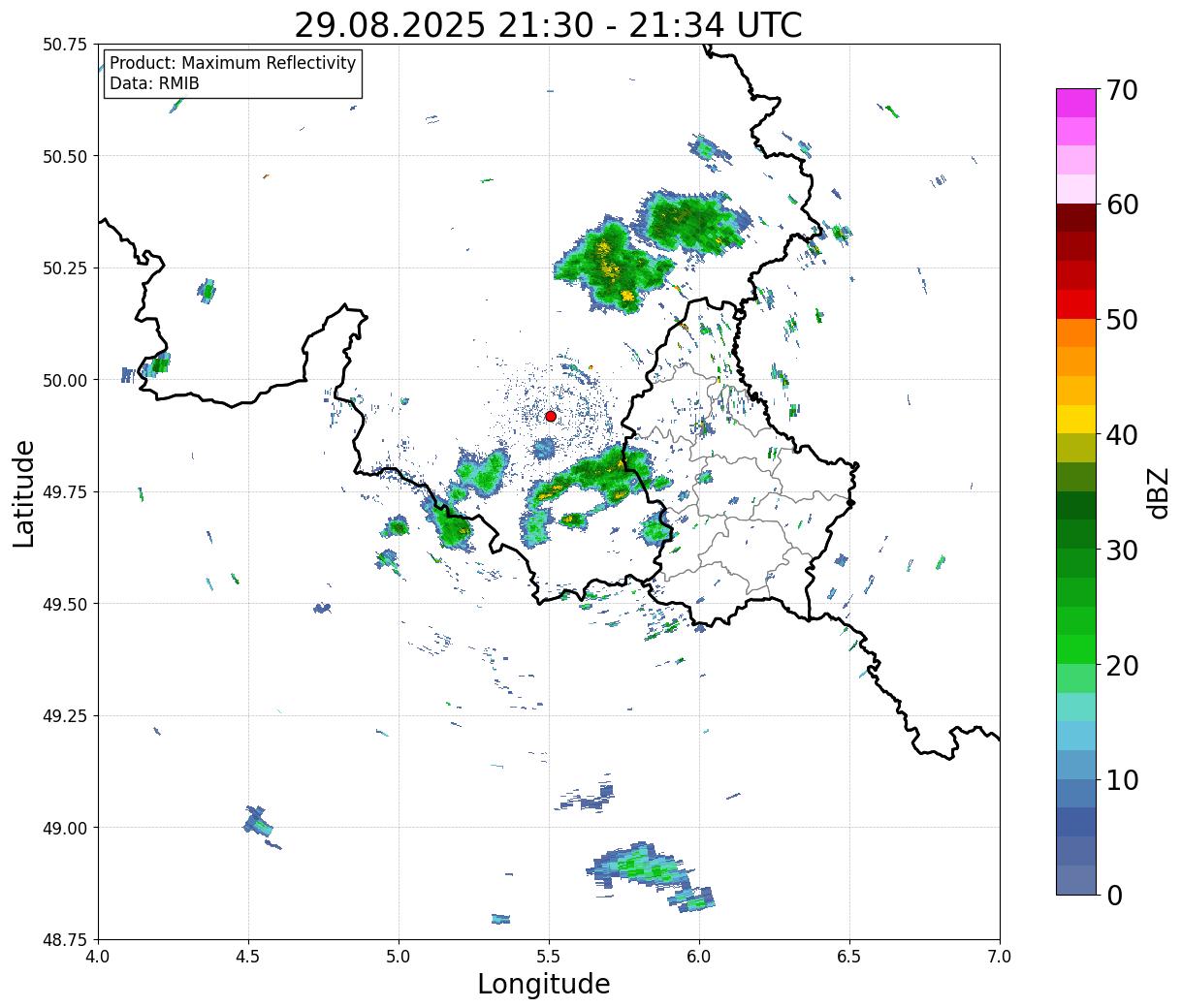Click longitude tick label 6.0
The width and height of the screenshot is (1182, 1008).
coord(699,956)
